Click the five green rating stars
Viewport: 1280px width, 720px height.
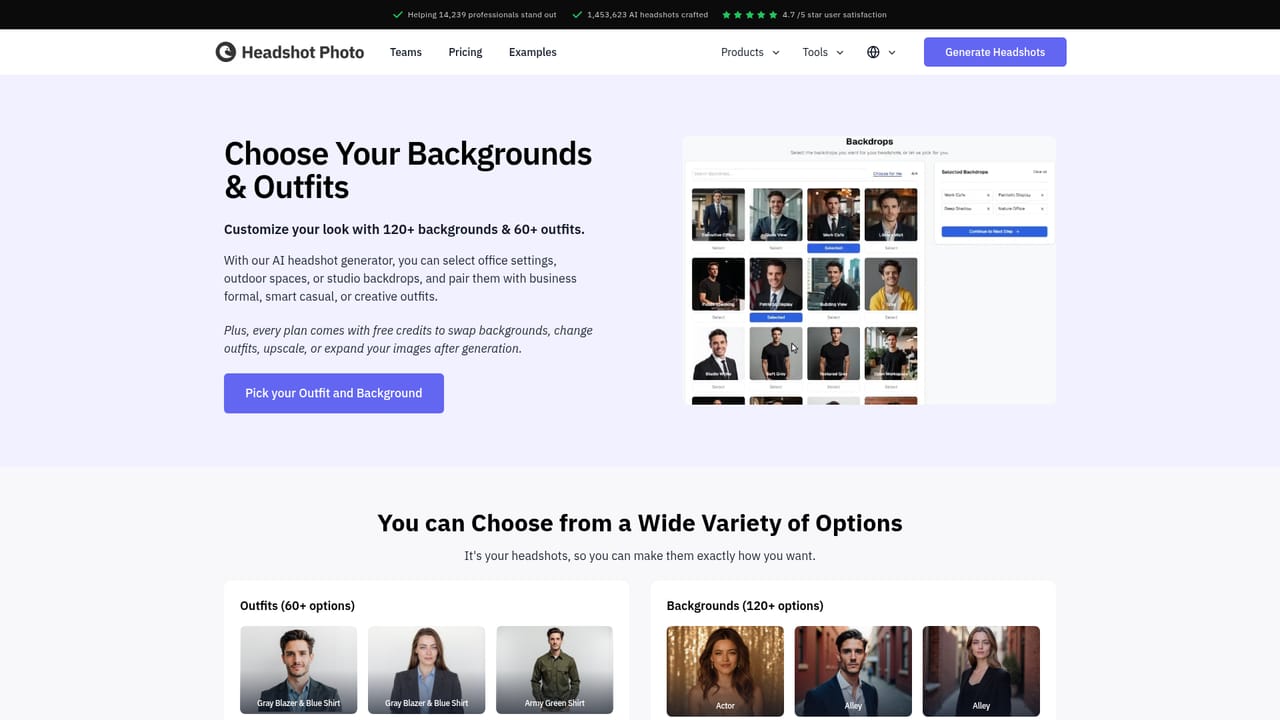tap(749, 15)
